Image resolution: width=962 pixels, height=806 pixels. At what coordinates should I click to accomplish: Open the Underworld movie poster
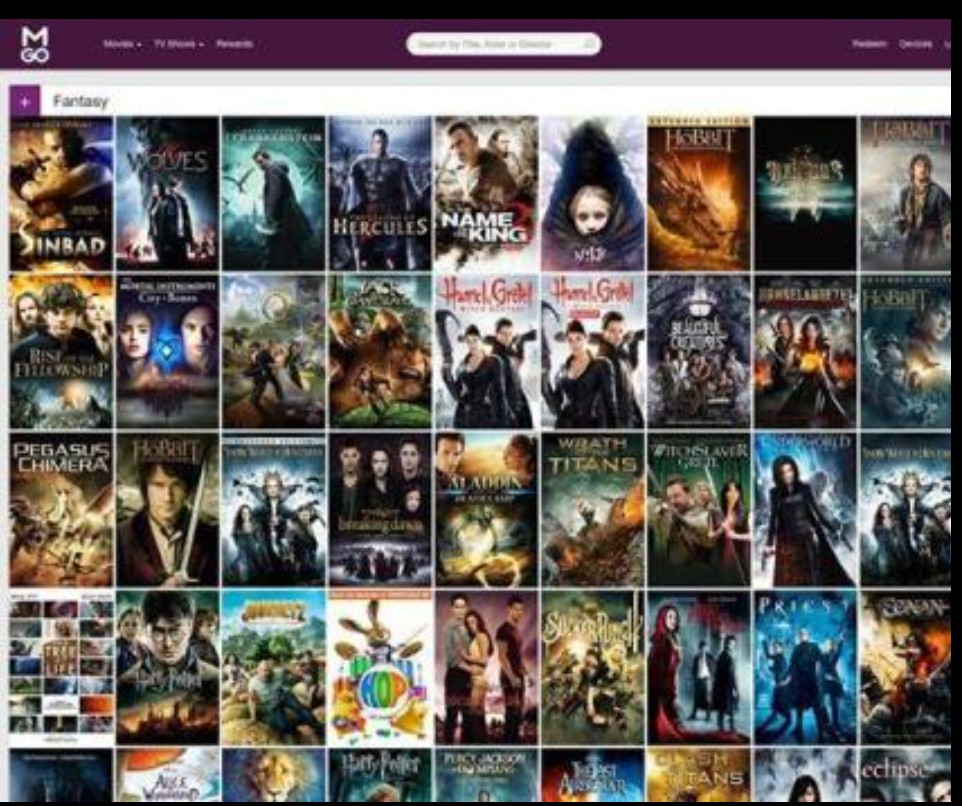(806, 510)
